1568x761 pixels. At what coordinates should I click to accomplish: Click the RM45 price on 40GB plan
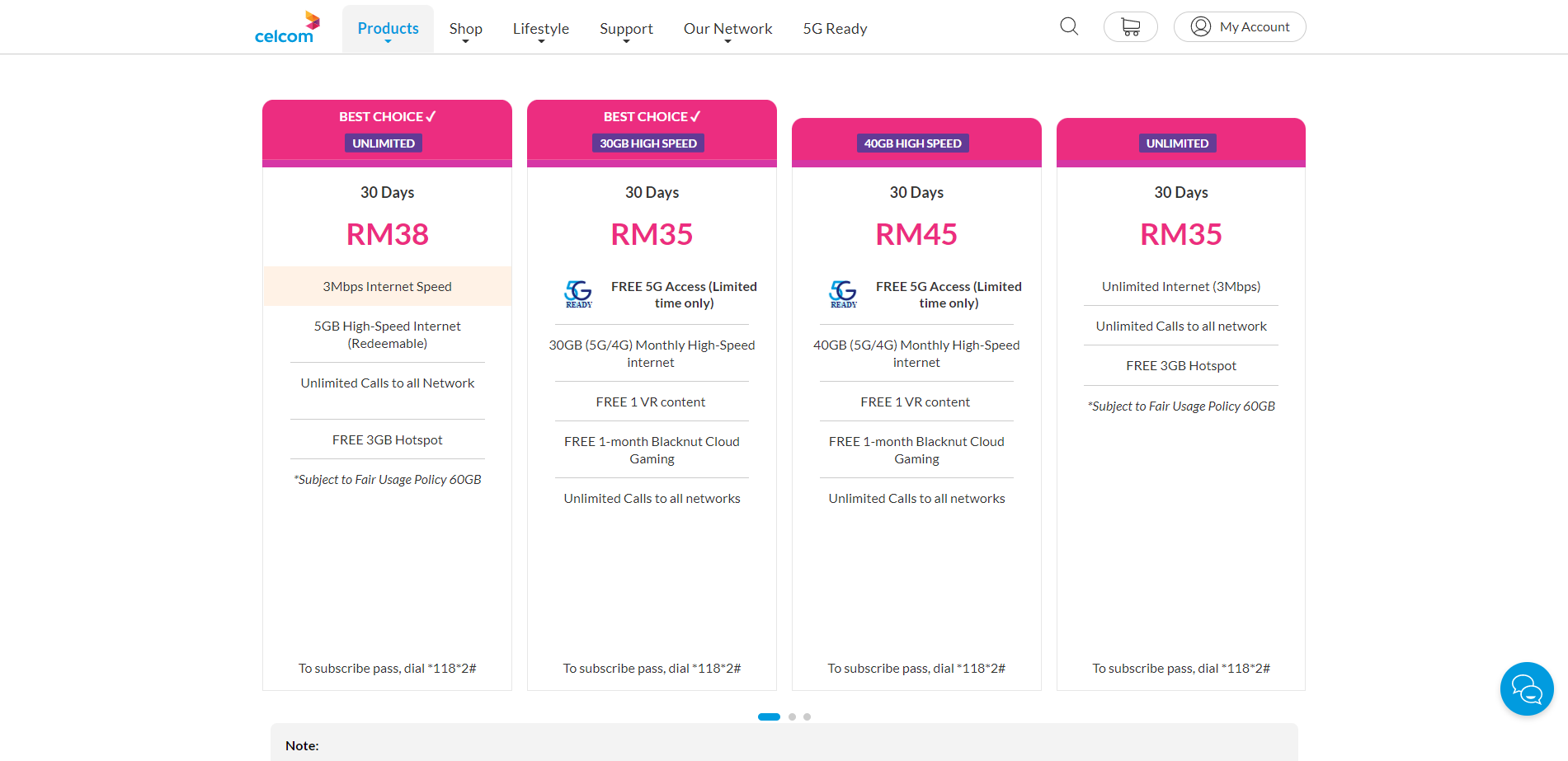(916, 234)
